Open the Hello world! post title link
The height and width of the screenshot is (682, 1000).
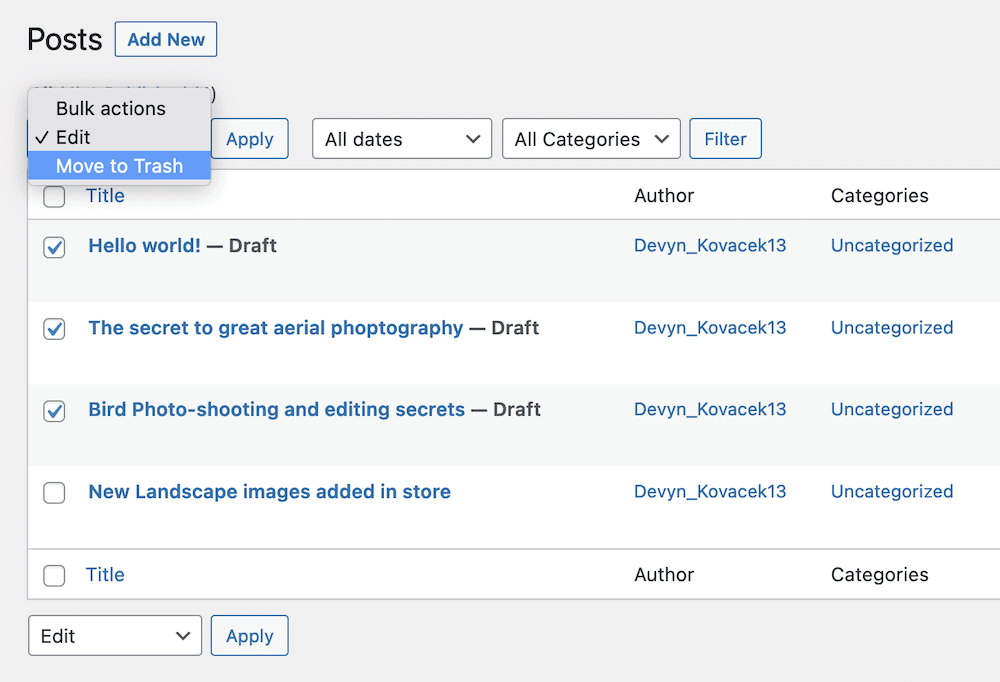coord(144,245)
